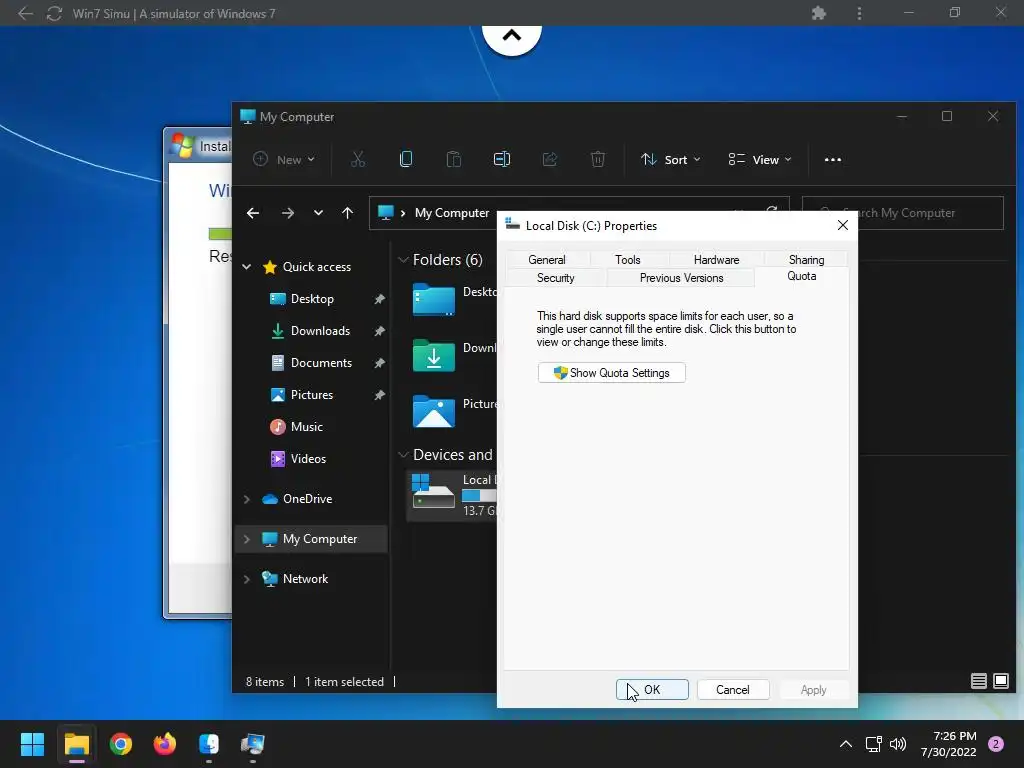Open the View dropdown
The height and width of the screenshot is (768, 1024).
click(x=760, y=159)
